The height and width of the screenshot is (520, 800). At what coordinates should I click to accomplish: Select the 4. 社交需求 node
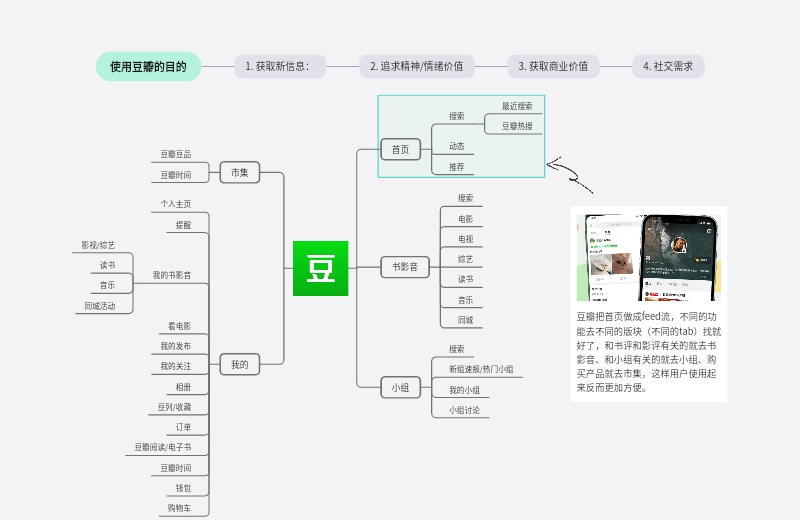(668, 67)
